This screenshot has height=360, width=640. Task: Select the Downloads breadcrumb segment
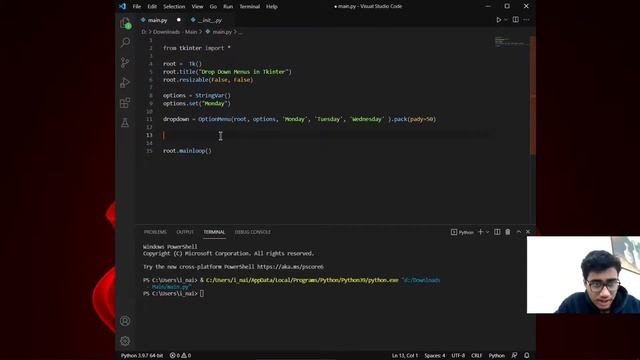point(166,32)
